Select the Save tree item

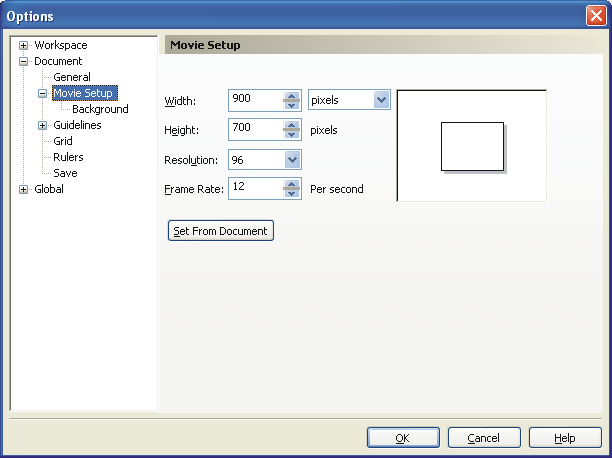65,173
